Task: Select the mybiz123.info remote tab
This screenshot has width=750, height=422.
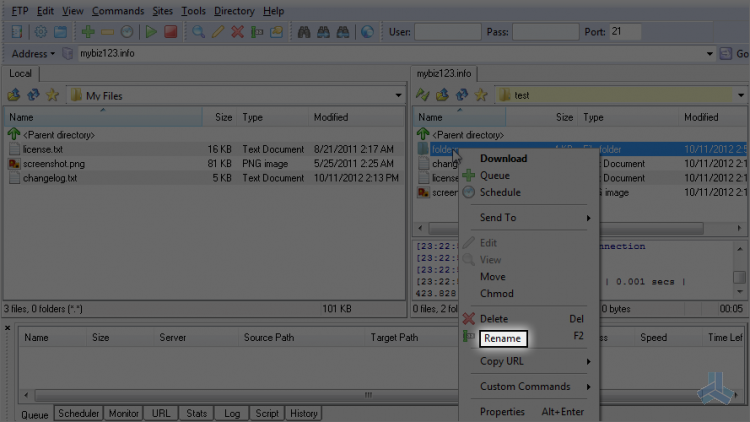Action: [x=444, y=74]
